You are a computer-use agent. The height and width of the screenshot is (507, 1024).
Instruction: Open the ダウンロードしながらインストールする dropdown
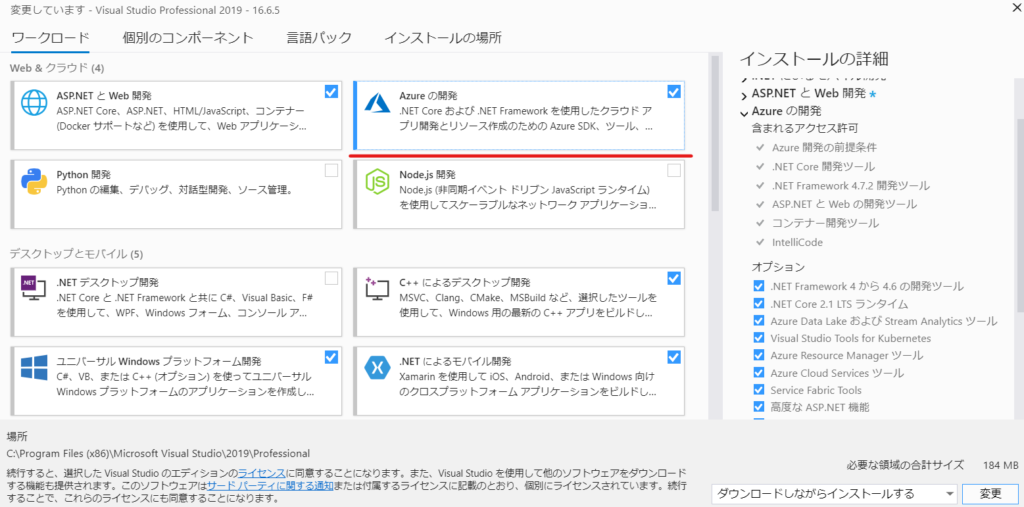835,493
